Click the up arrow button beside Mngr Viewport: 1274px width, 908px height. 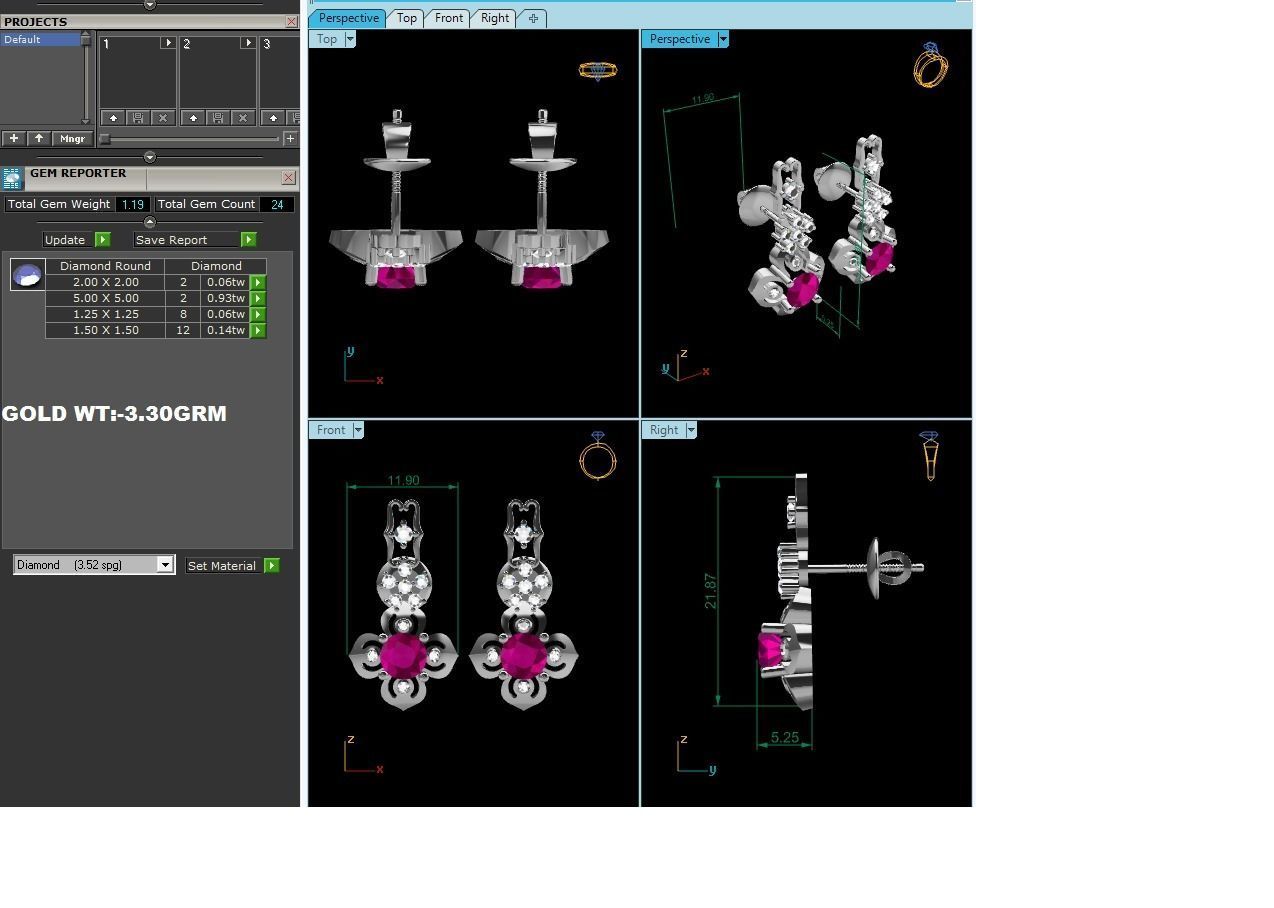(39, 139)
